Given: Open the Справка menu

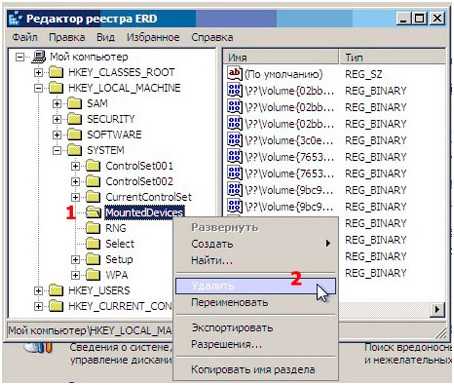Looking at the screenshot, I should click(x=212, y=37).
